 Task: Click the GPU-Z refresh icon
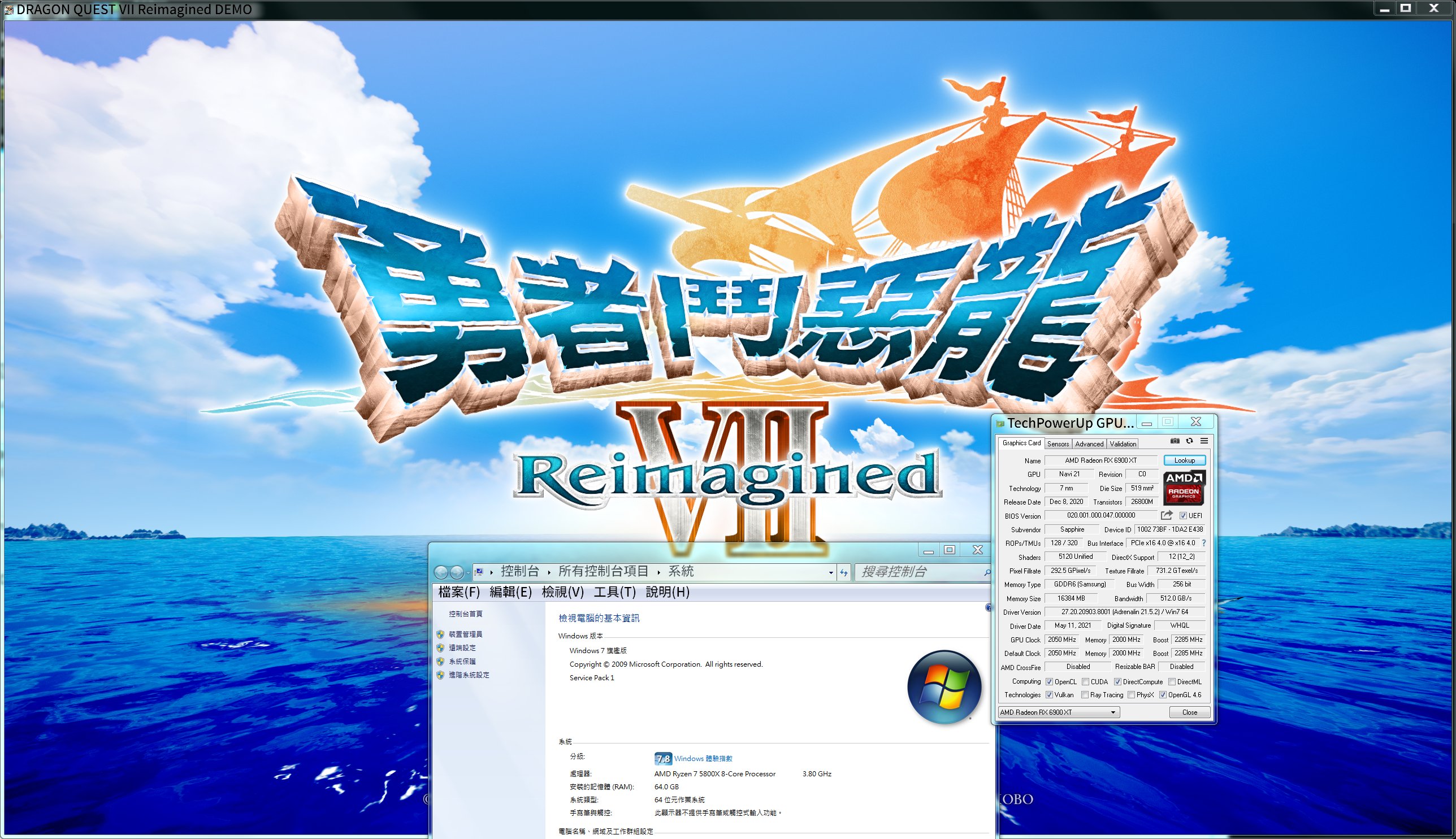(x=1189, y=441)
